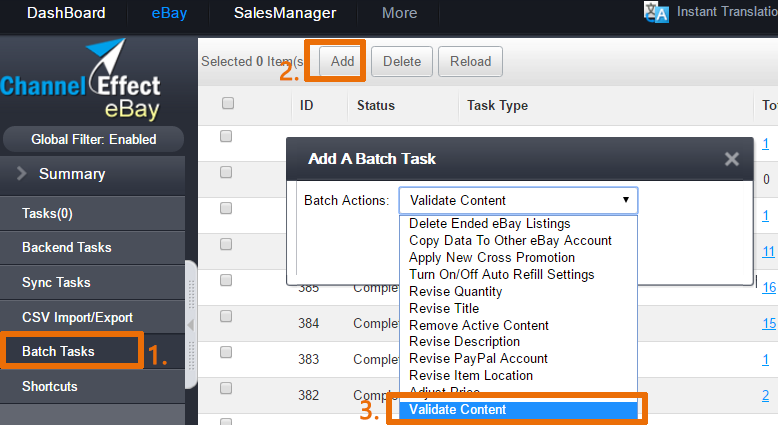The width and height of the screenshot is (778, 425).
Task: Select Revise Item Location option
Action: pyautogui.click(x=518, y=375)
